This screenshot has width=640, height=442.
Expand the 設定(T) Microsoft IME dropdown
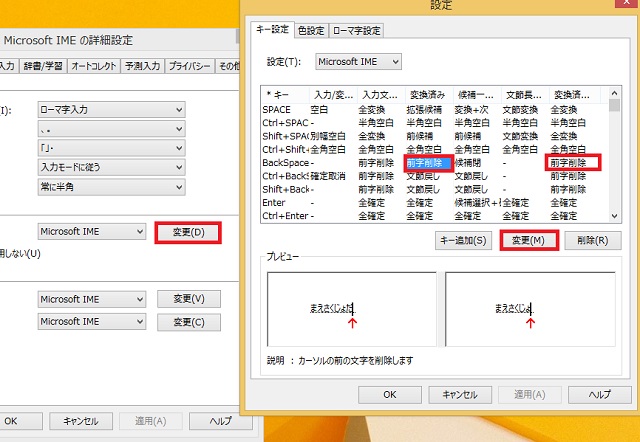pyautogui.click(x=358, y=62)
